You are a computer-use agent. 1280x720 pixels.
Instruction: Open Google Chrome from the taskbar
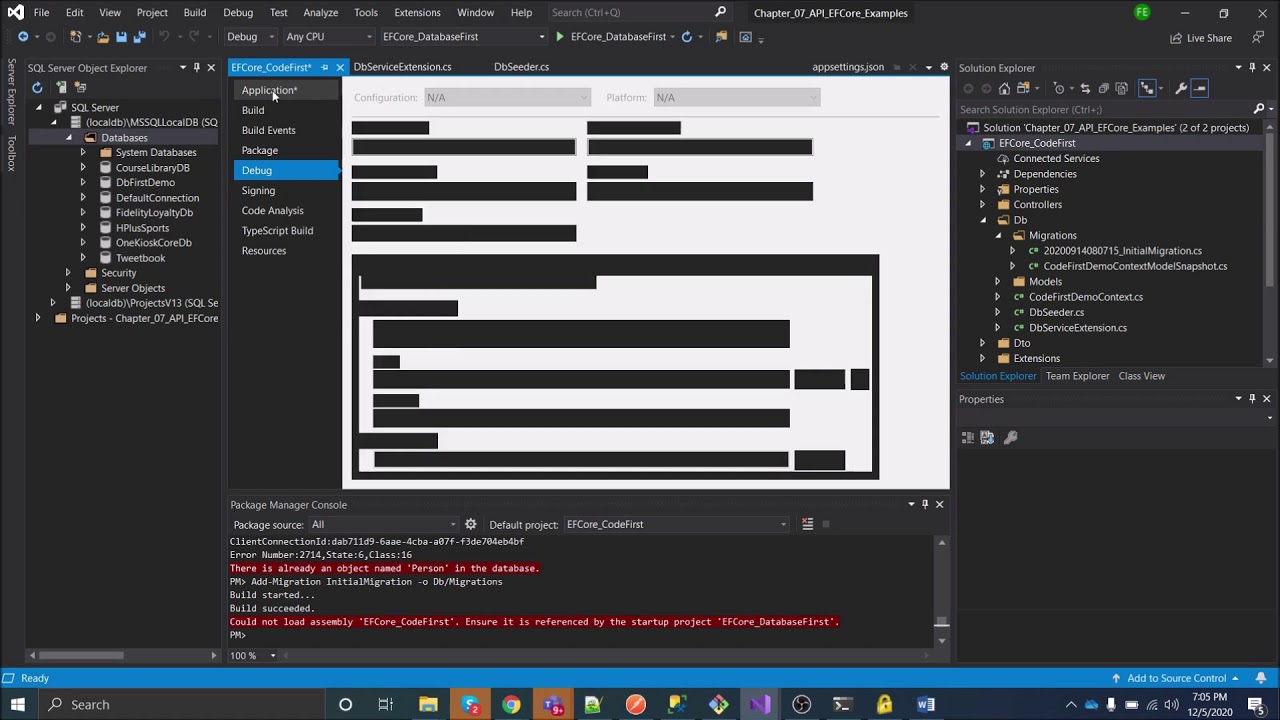coord(511,704)
